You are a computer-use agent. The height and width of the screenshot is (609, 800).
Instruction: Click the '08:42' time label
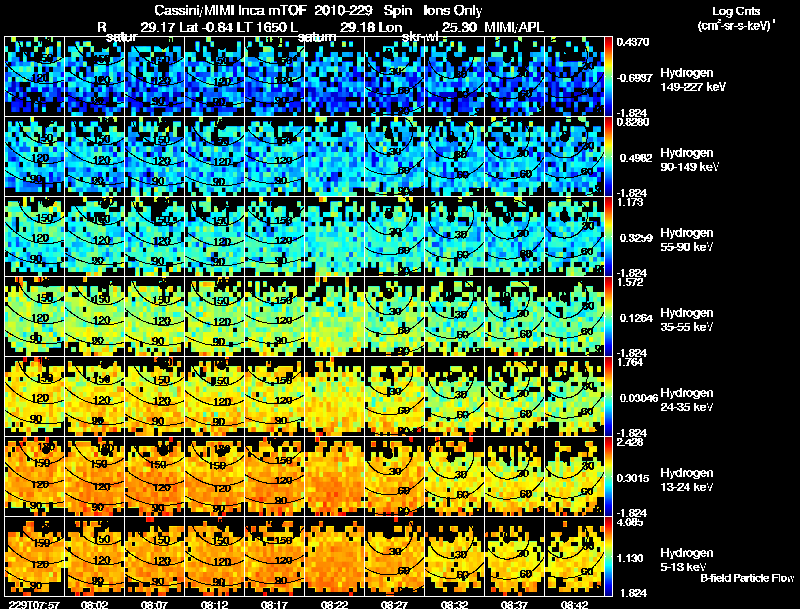click(x=574, y=605)
